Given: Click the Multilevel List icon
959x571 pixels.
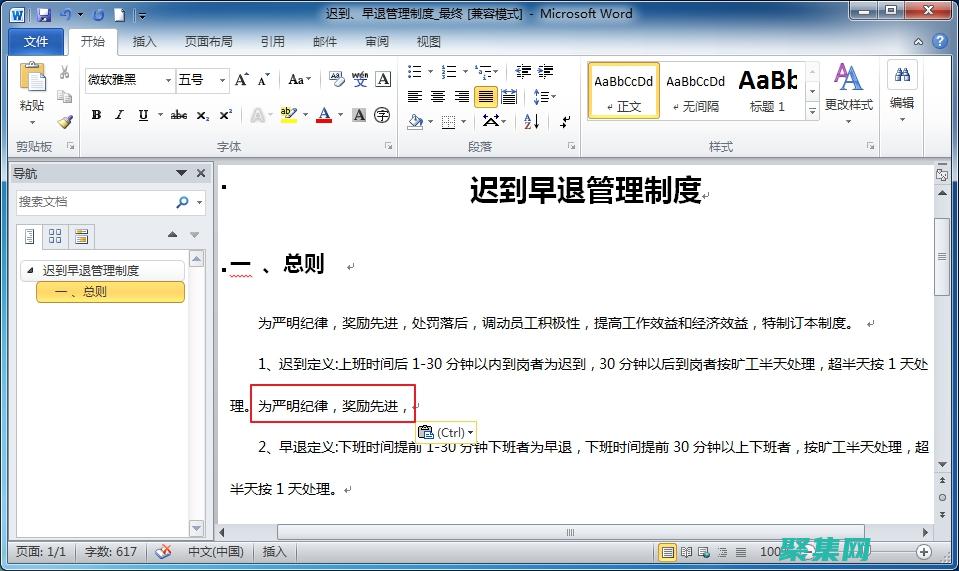Looking at the screenshot, I should click(484, 72).
